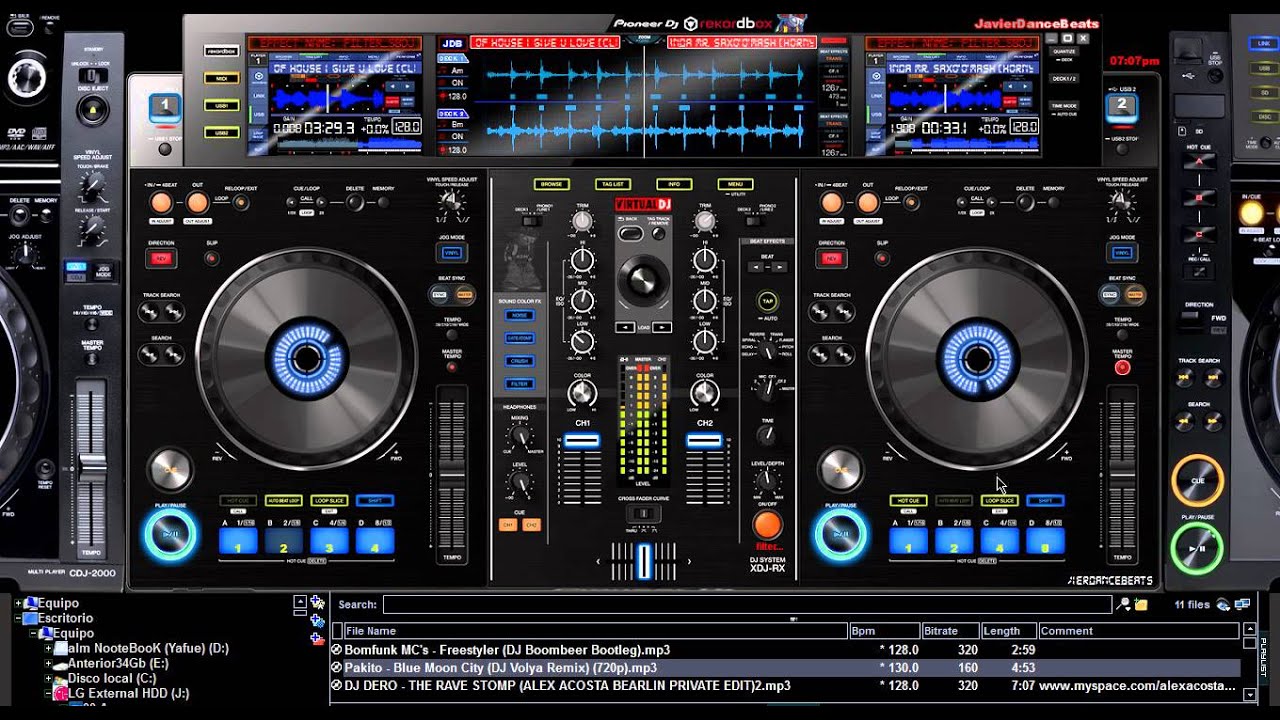Viewport: 1280px width, 720px height.
Task: Click Delete cue button on left deck
Action: (355, 202)
